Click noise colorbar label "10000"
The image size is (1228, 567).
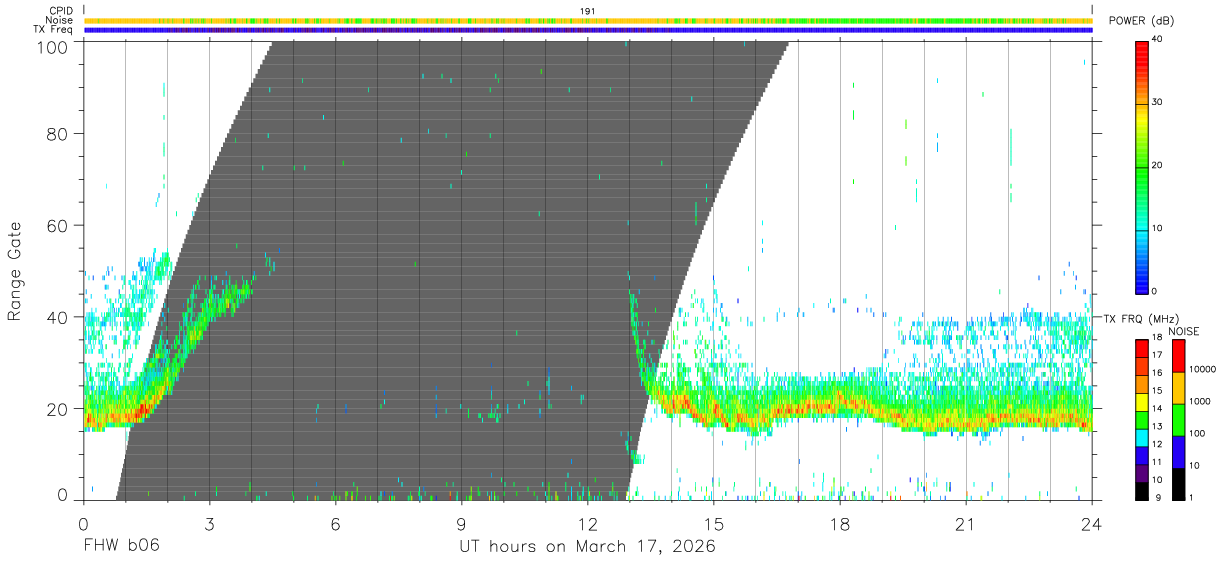click(1201, 369)
